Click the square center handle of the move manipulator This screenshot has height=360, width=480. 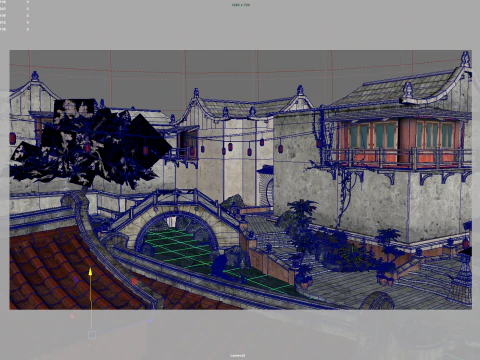(x=92, y=335)
